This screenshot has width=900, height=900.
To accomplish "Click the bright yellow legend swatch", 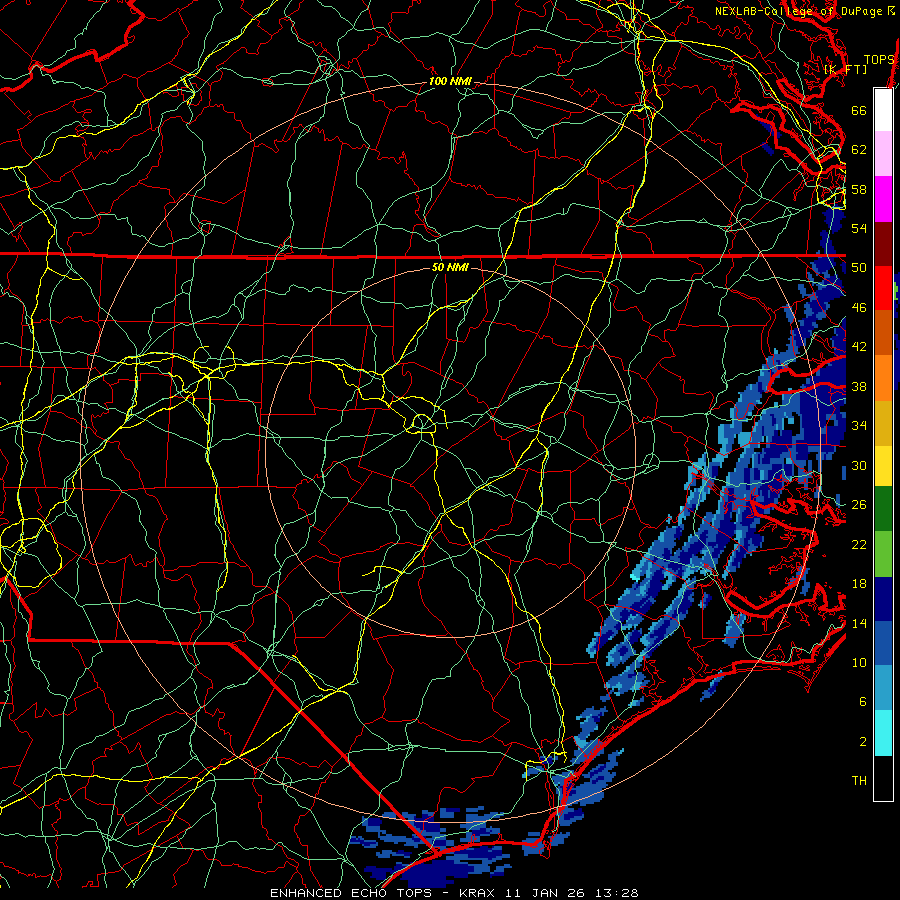I will (x=883, y=465).
